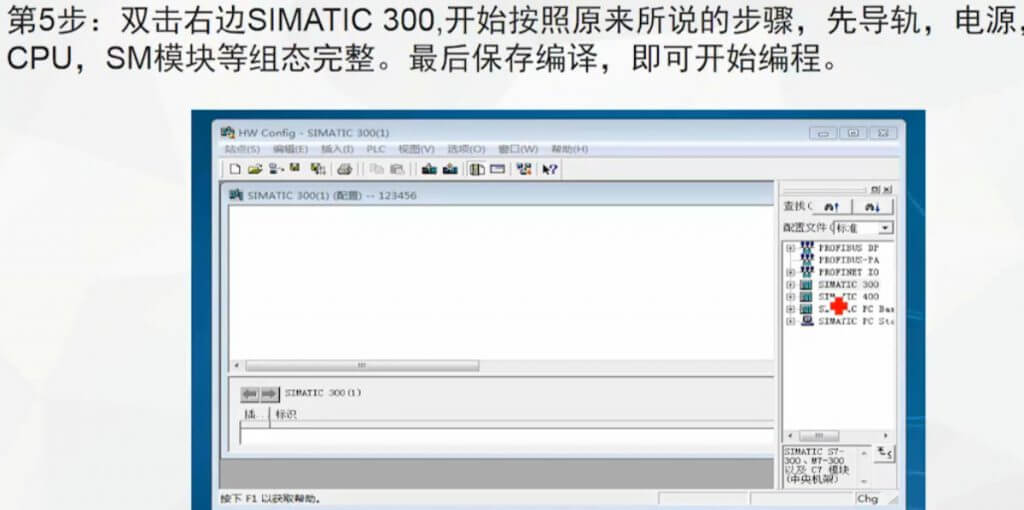The height and width of the screenshot is (510, 1024).
Task: Click the SIMATIC 300(1) label beside arrows
Action: point(323,393)
